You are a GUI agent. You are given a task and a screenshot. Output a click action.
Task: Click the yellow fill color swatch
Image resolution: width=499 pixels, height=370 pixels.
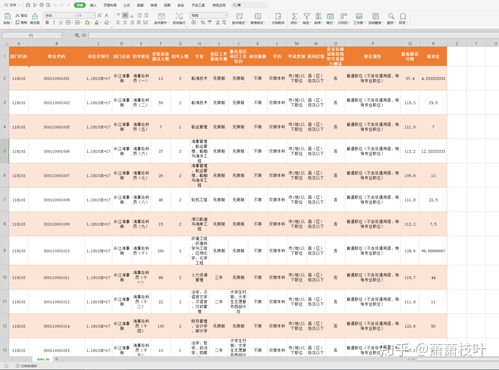[87, 23]
